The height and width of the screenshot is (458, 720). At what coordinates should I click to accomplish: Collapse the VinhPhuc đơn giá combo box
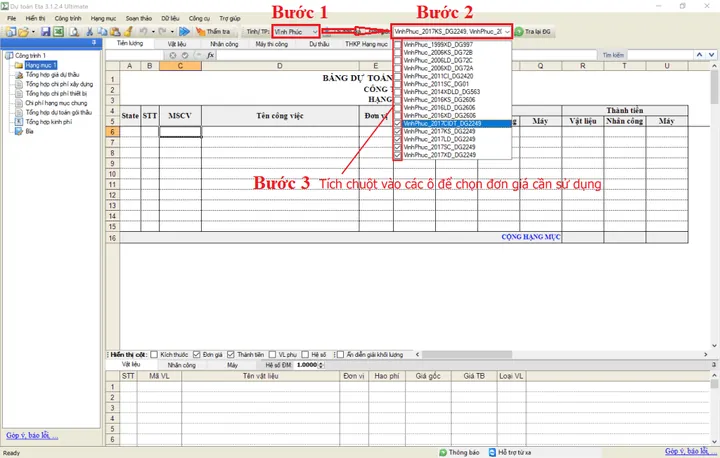[507, 32]
